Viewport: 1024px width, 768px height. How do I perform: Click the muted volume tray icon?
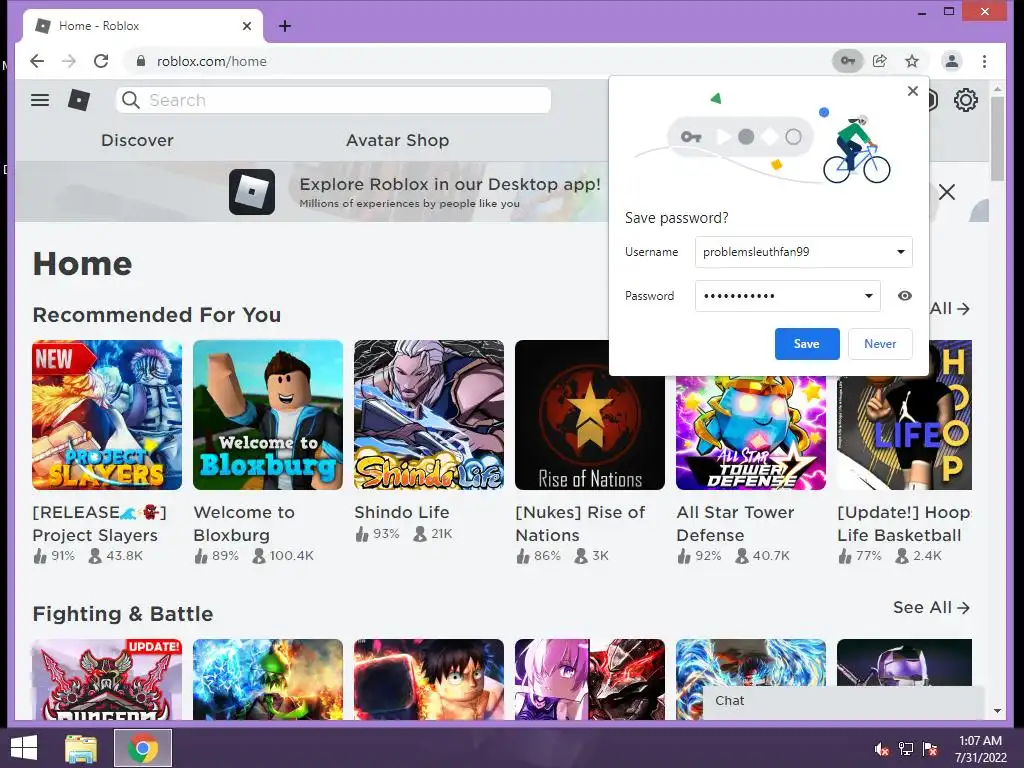point(881,749)
